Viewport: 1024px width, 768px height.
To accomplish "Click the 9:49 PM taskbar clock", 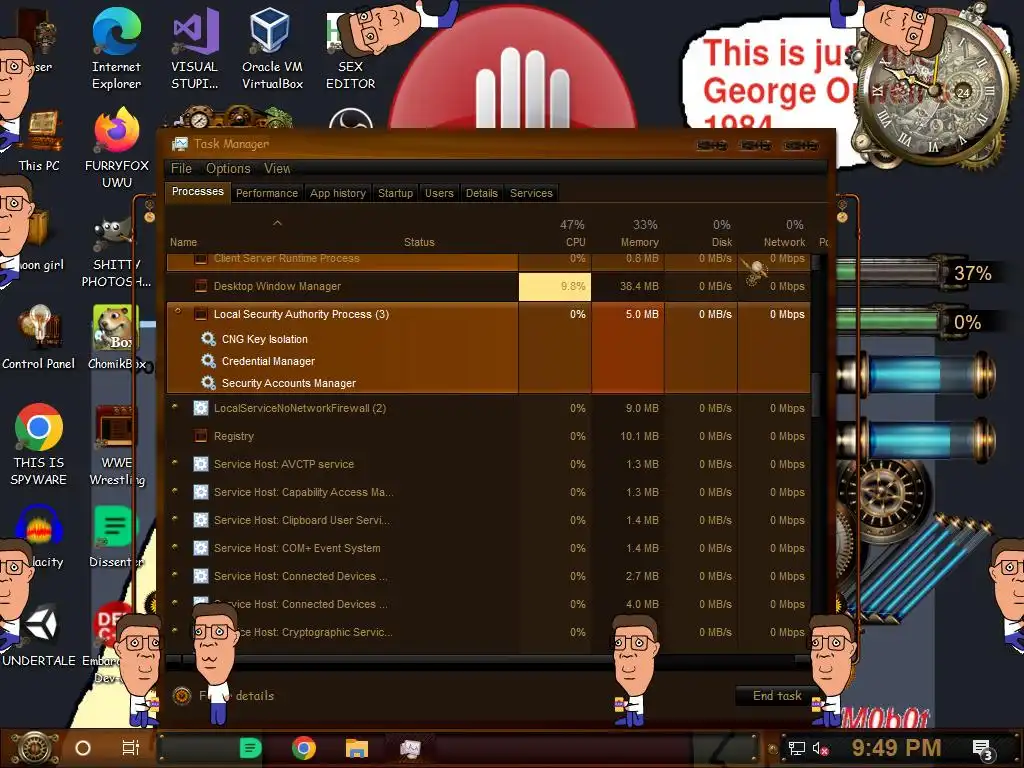I will coord(896,748).
